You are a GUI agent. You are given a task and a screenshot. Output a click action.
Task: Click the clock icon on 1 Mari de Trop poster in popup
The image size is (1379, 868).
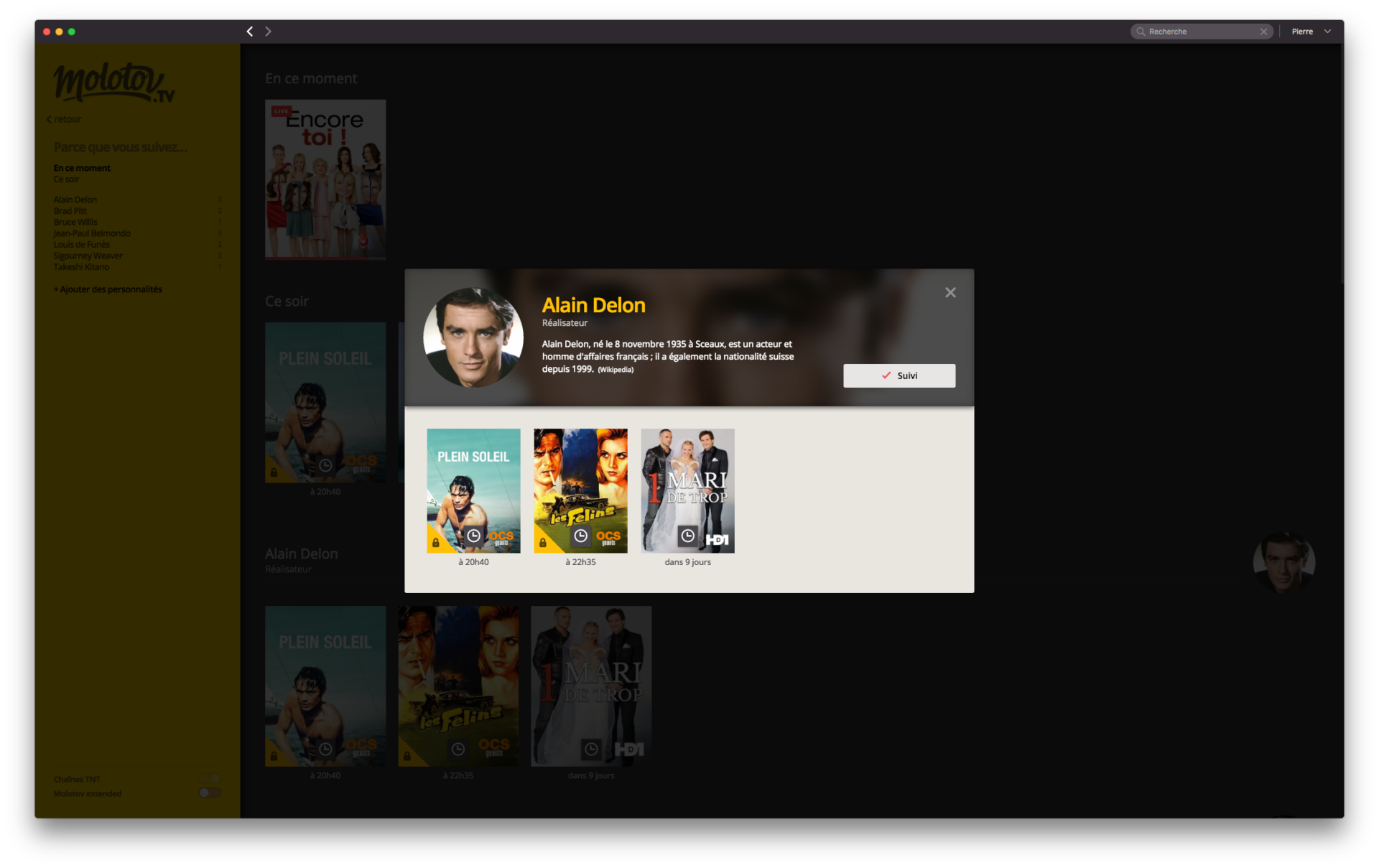coord(687,536)
